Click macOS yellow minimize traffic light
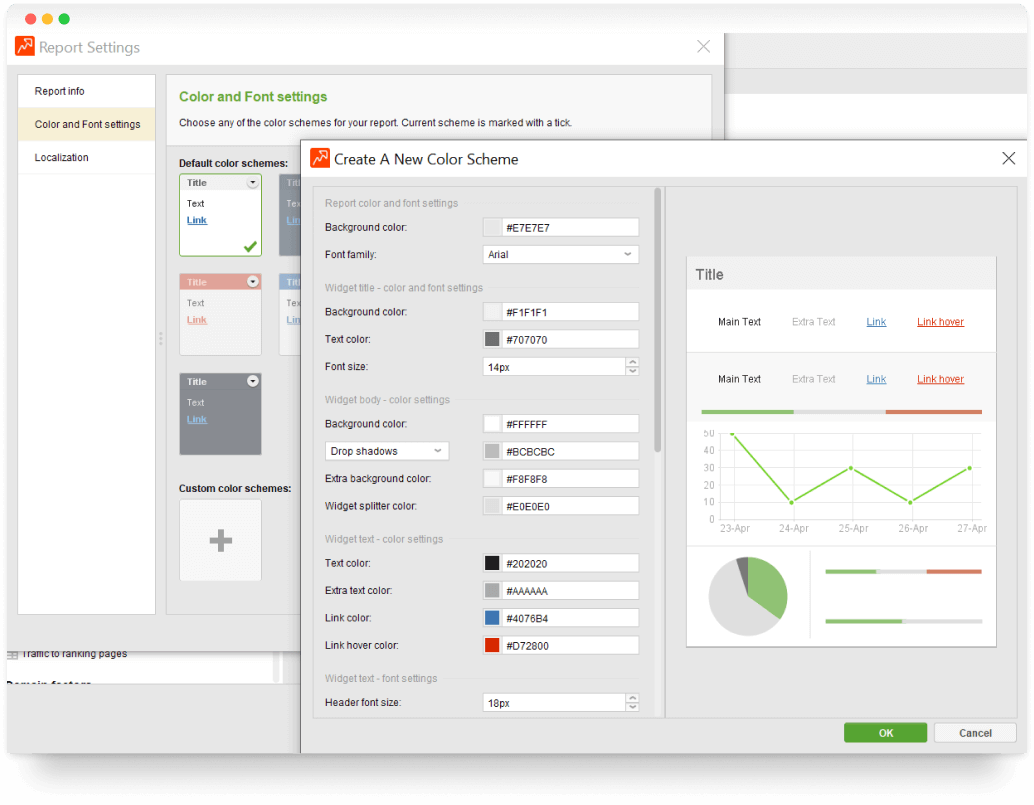The width and height of the screenshot is (1034, 805). click(x=47, y=18)
